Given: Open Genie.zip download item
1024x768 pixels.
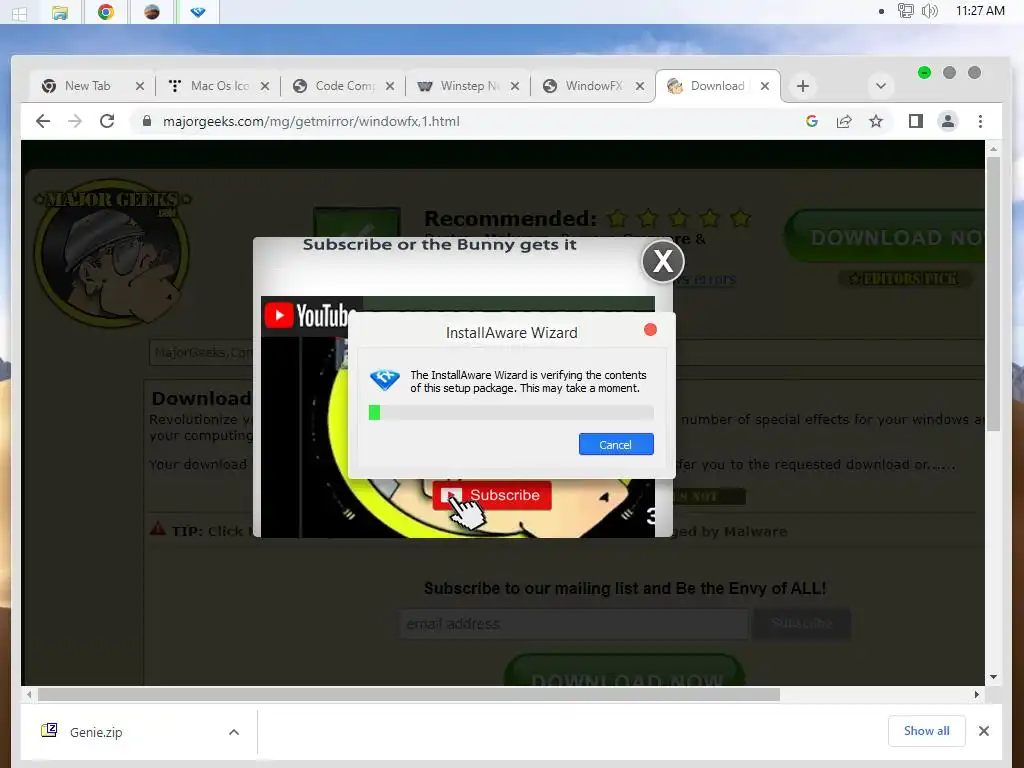Looking at the screenshot, I should [x=96, y=733].
